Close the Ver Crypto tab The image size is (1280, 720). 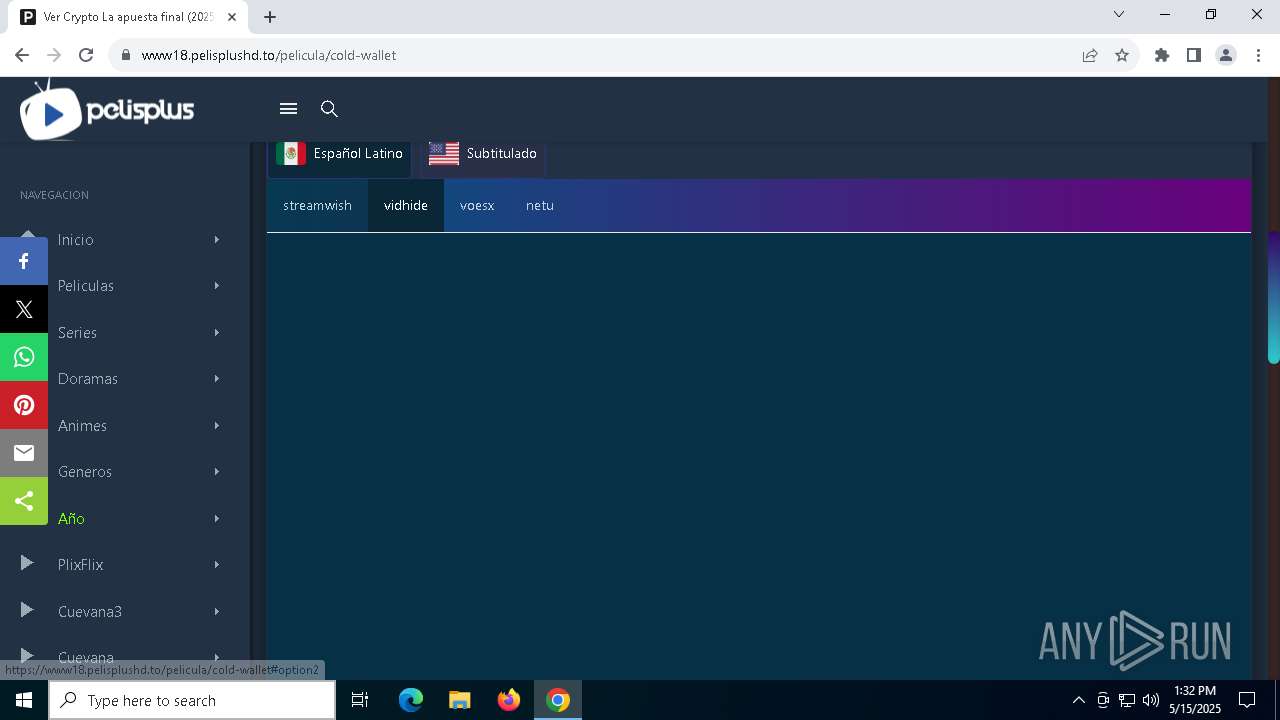[233, 17]
